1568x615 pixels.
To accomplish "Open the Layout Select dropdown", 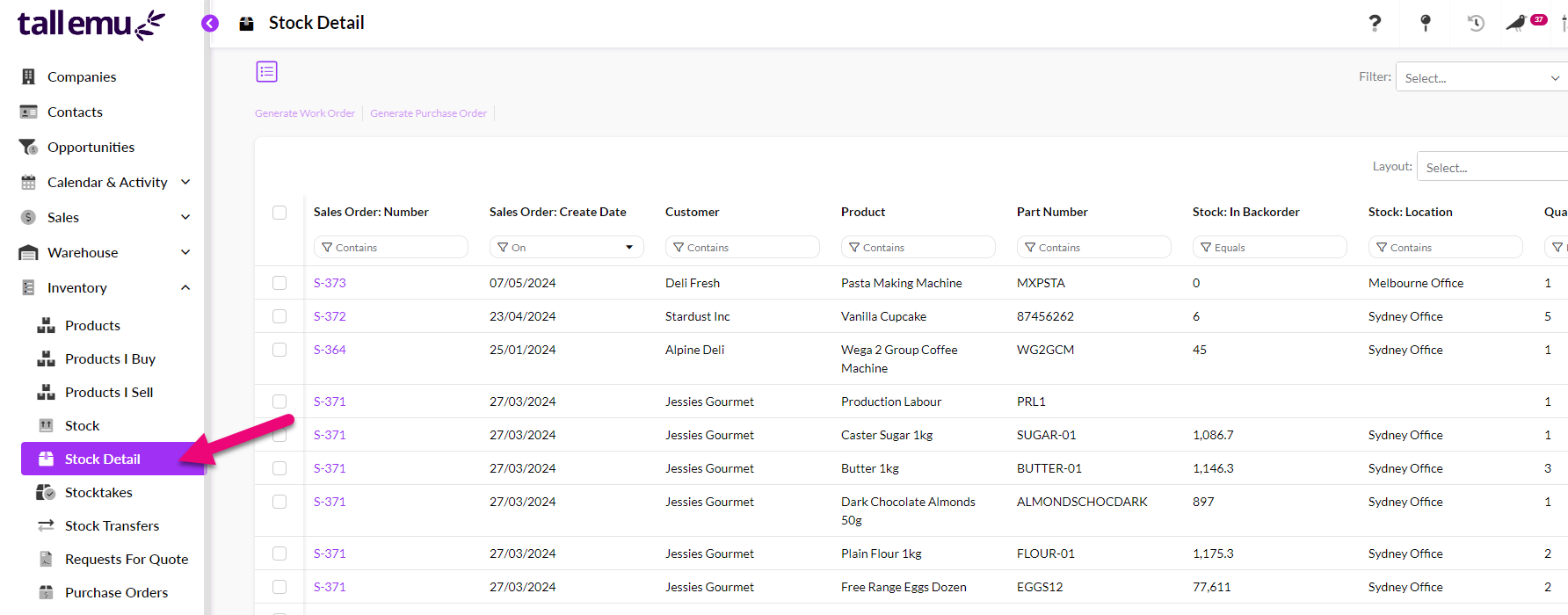I will pyautogui.click(x=1492, y=167).
